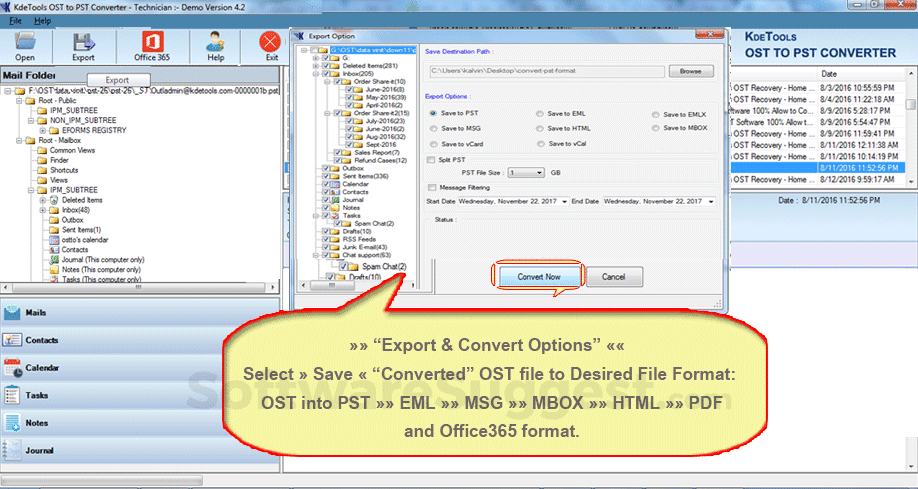Click the Calendar icon in Export Option tree

[335, 184]
